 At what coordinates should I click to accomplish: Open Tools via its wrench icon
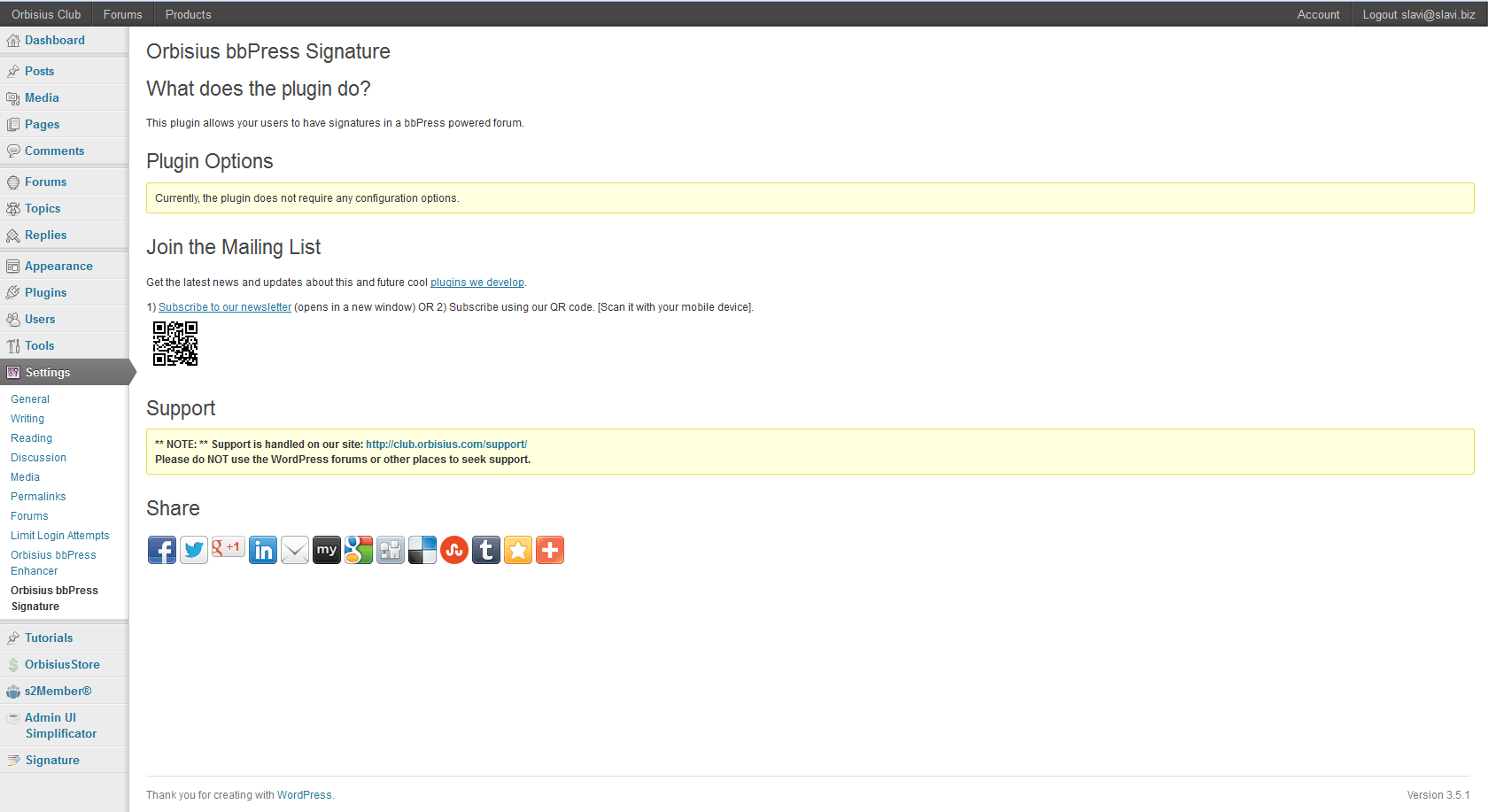pyautogui.click(x=13, y=346)
